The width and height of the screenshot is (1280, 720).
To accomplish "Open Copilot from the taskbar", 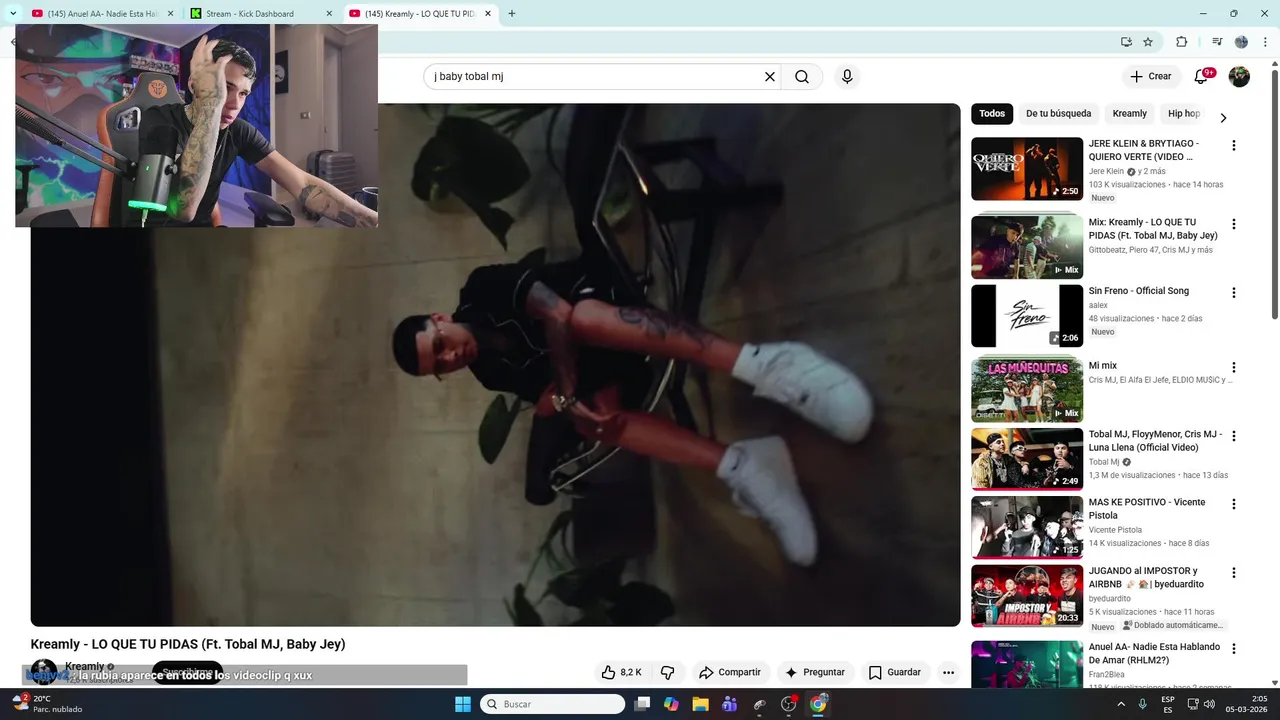I will click(671, 704).
